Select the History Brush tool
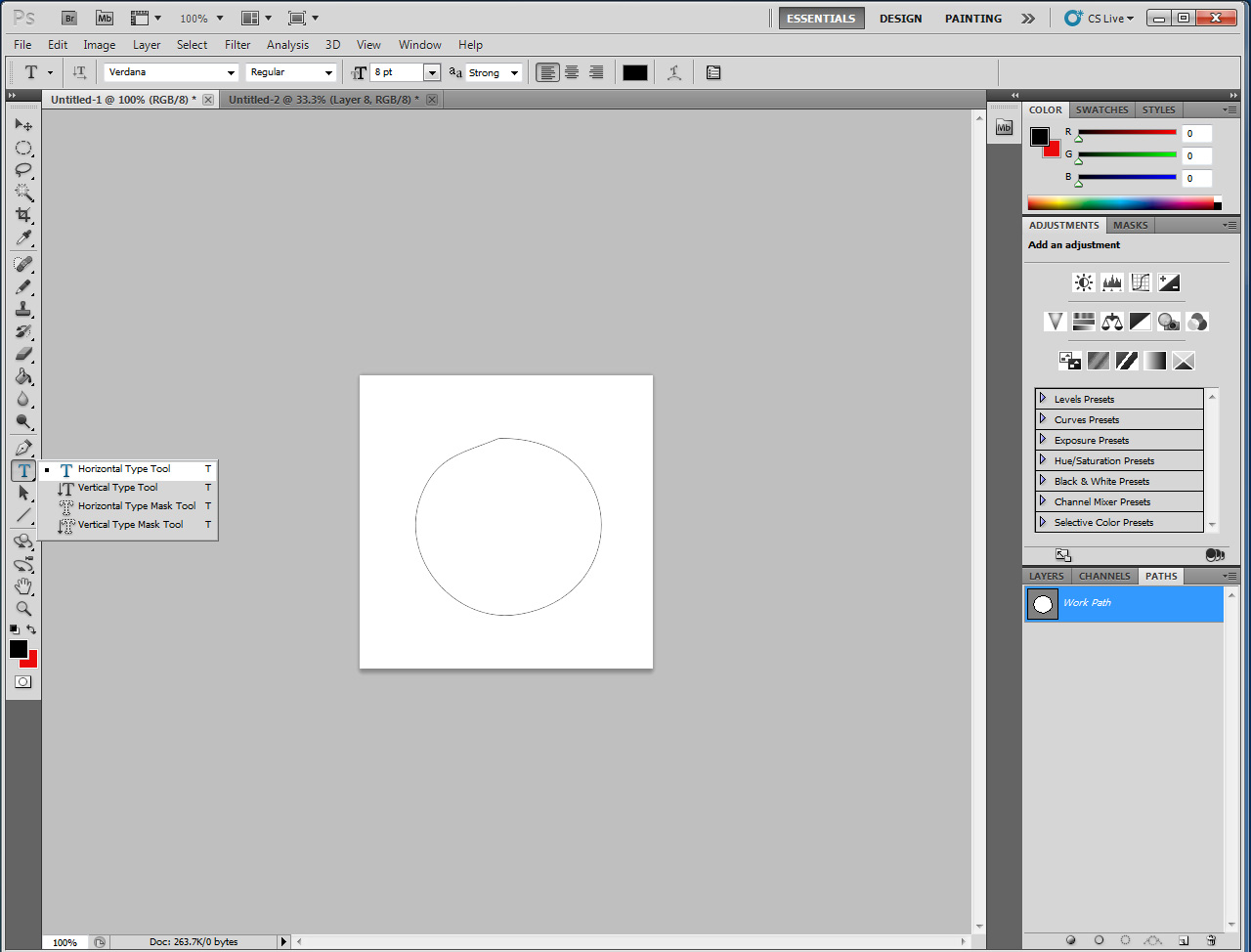 click(23, 331)
